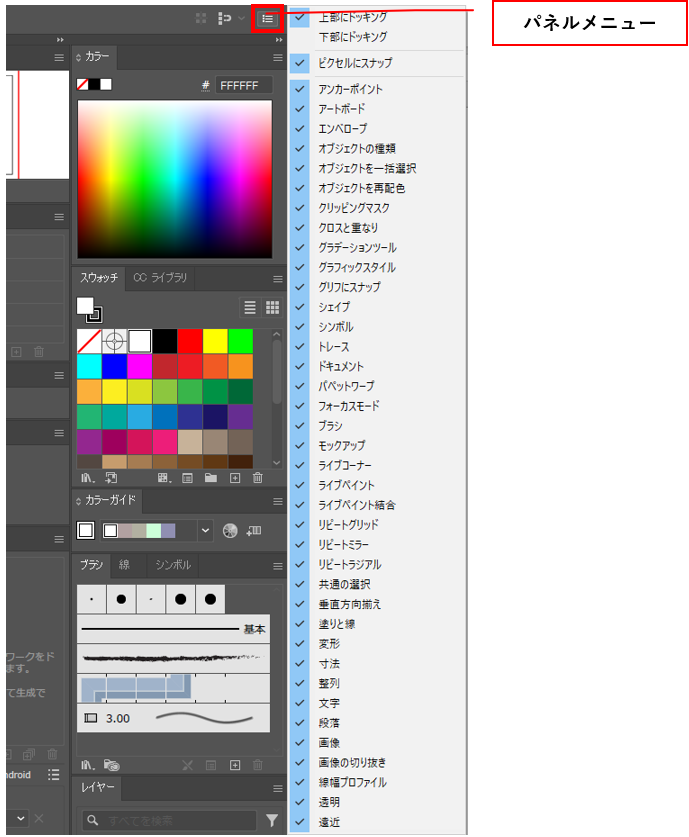Click the color wheel icon in カラーガイド panel
689x837 pixels.
(x=230, y=530)
